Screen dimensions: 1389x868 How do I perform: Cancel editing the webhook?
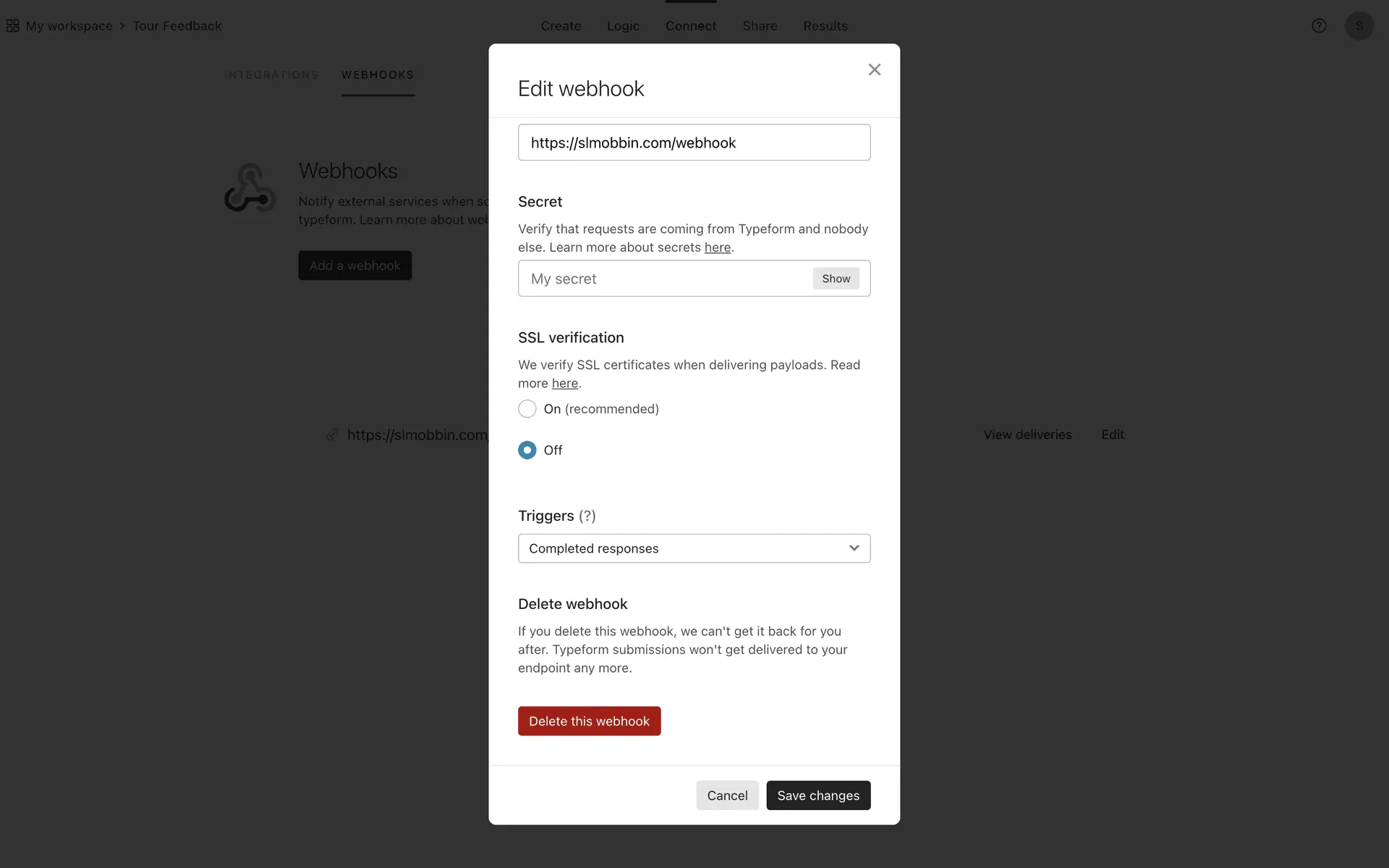point(727,796)
